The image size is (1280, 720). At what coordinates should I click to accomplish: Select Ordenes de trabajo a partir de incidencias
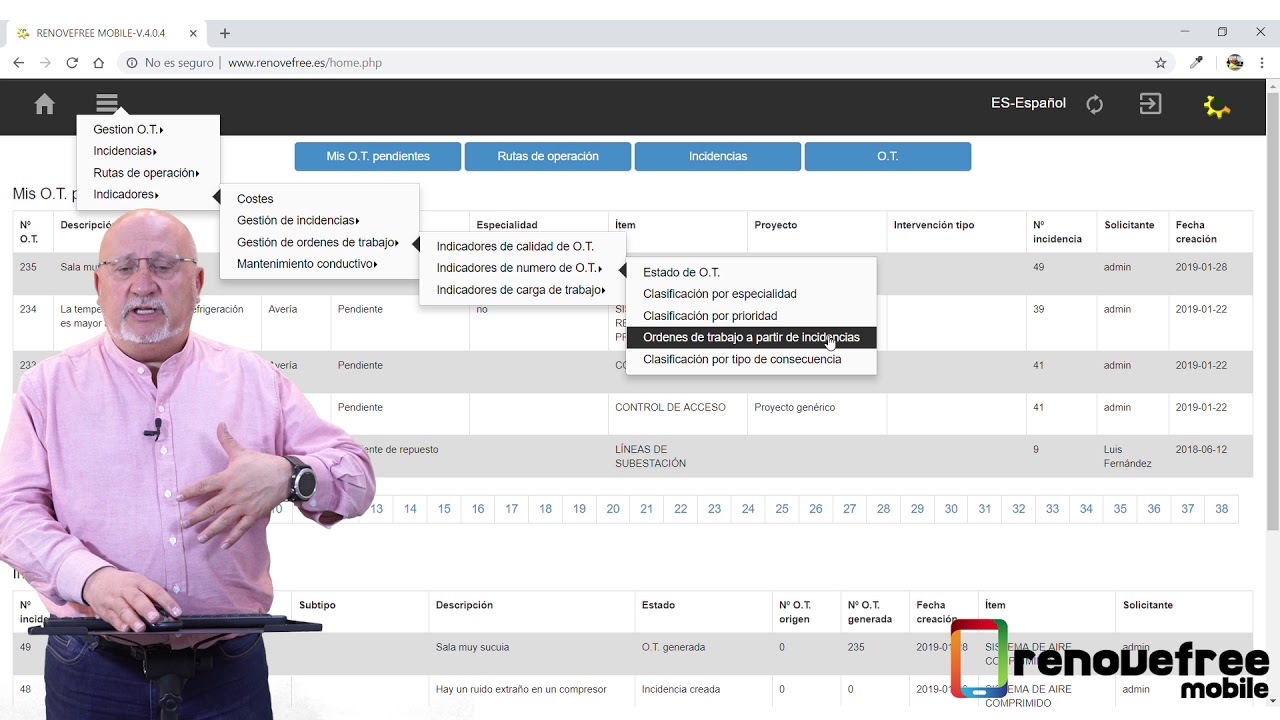click(751, 338)
